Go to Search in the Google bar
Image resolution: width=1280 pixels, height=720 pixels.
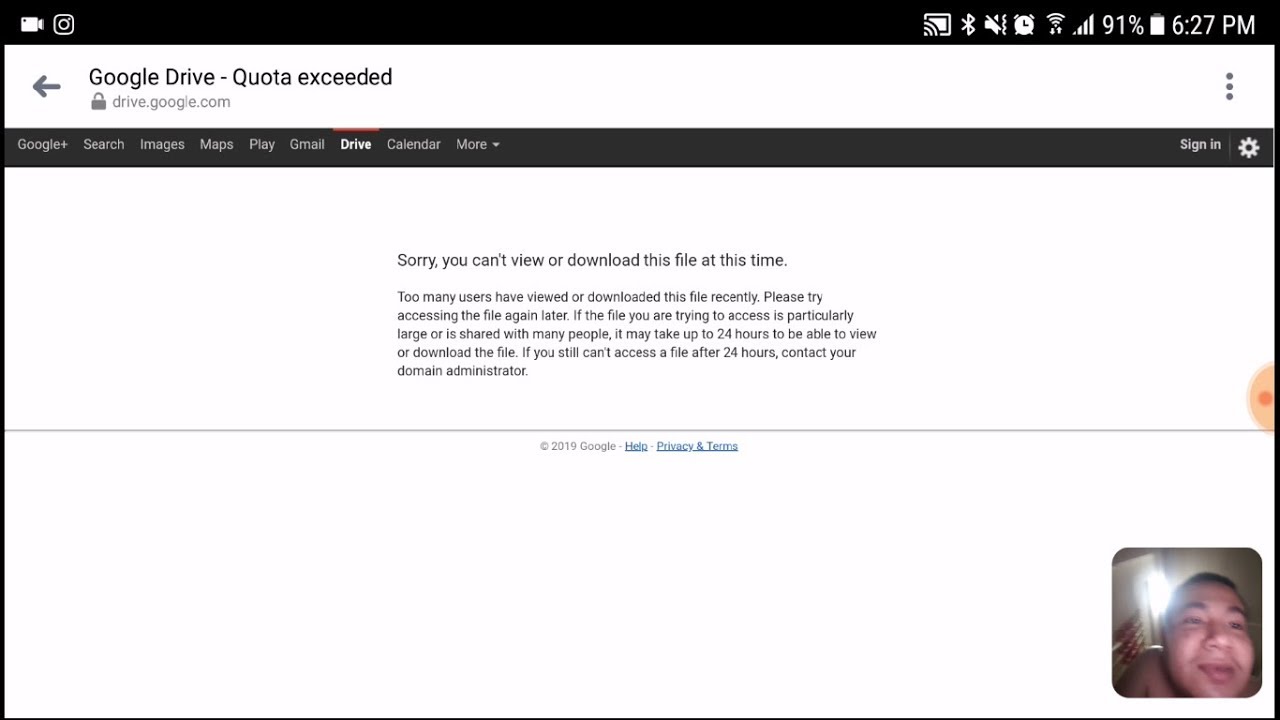104,144
